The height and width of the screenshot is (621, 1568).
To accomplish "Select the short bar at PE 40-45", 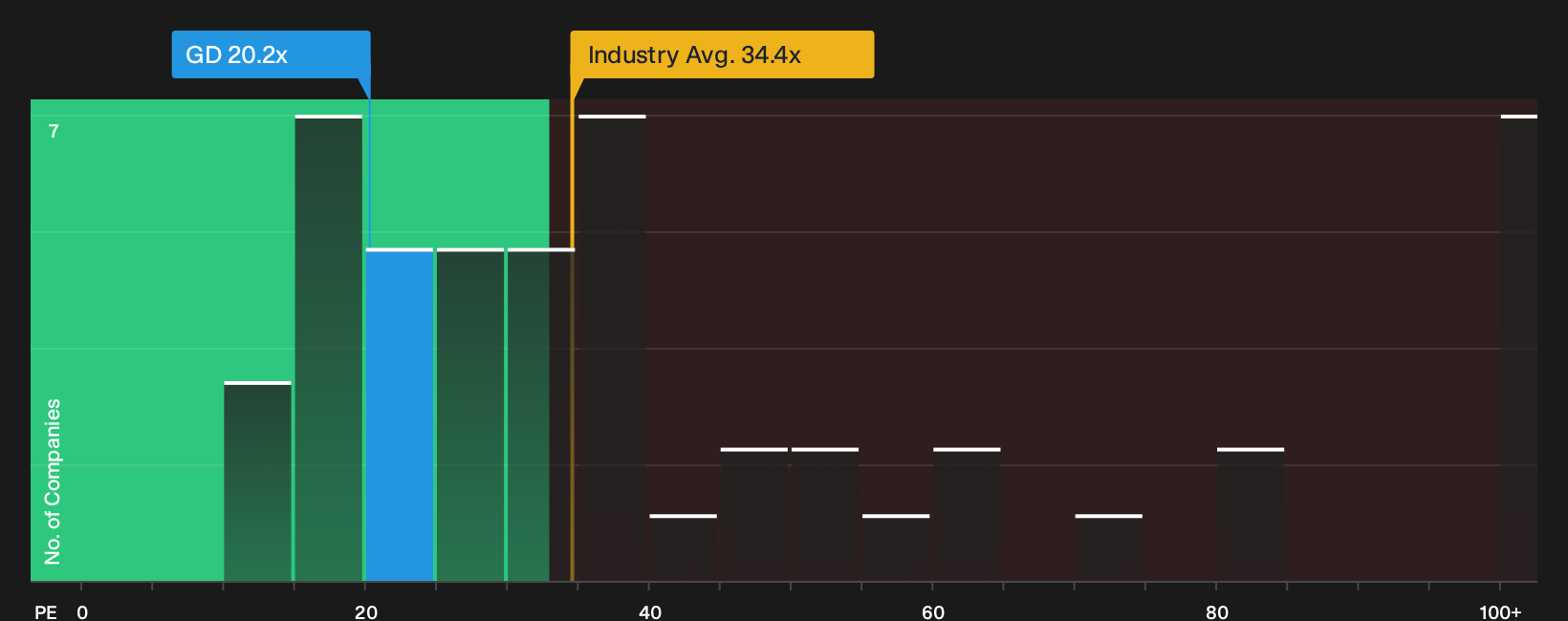I will [683, 547].
